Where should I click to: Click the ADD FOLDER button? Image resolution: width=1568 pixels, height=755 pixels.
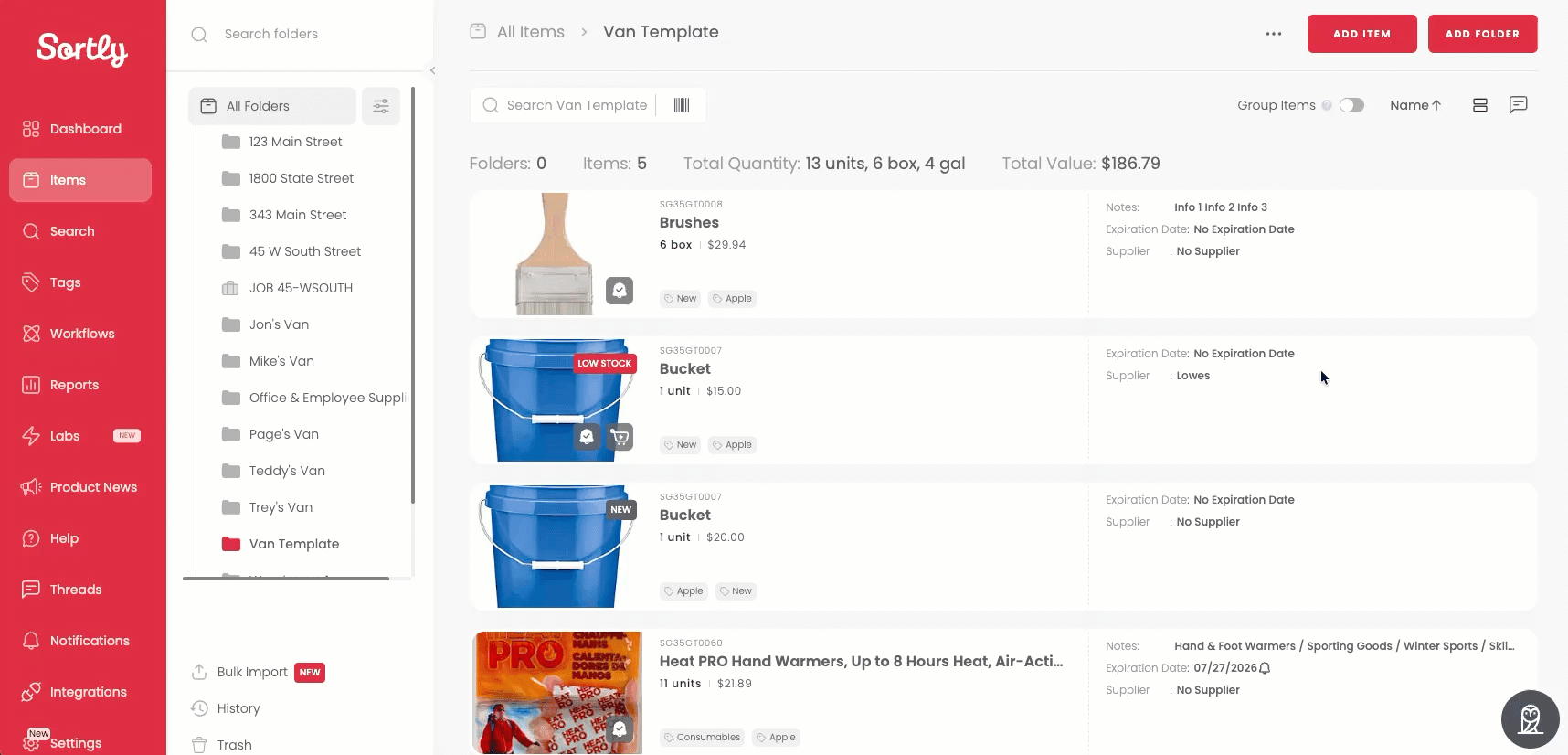click(x=1482, y=34)
